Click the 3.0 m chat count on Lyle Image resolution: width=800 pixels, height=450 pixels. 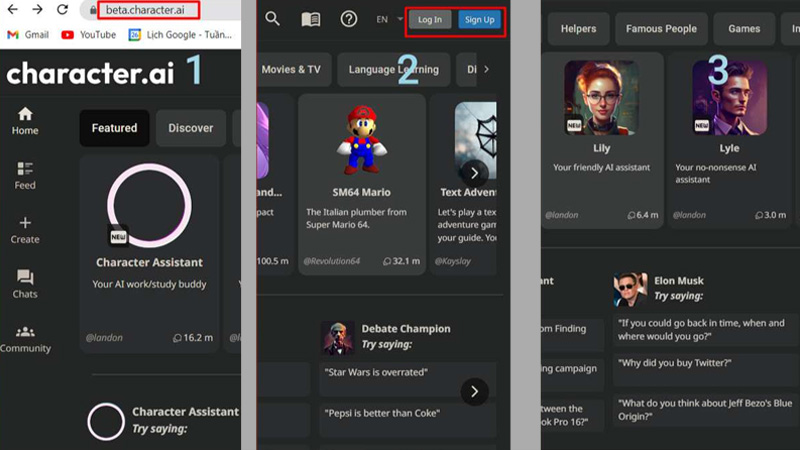[770, 215]
